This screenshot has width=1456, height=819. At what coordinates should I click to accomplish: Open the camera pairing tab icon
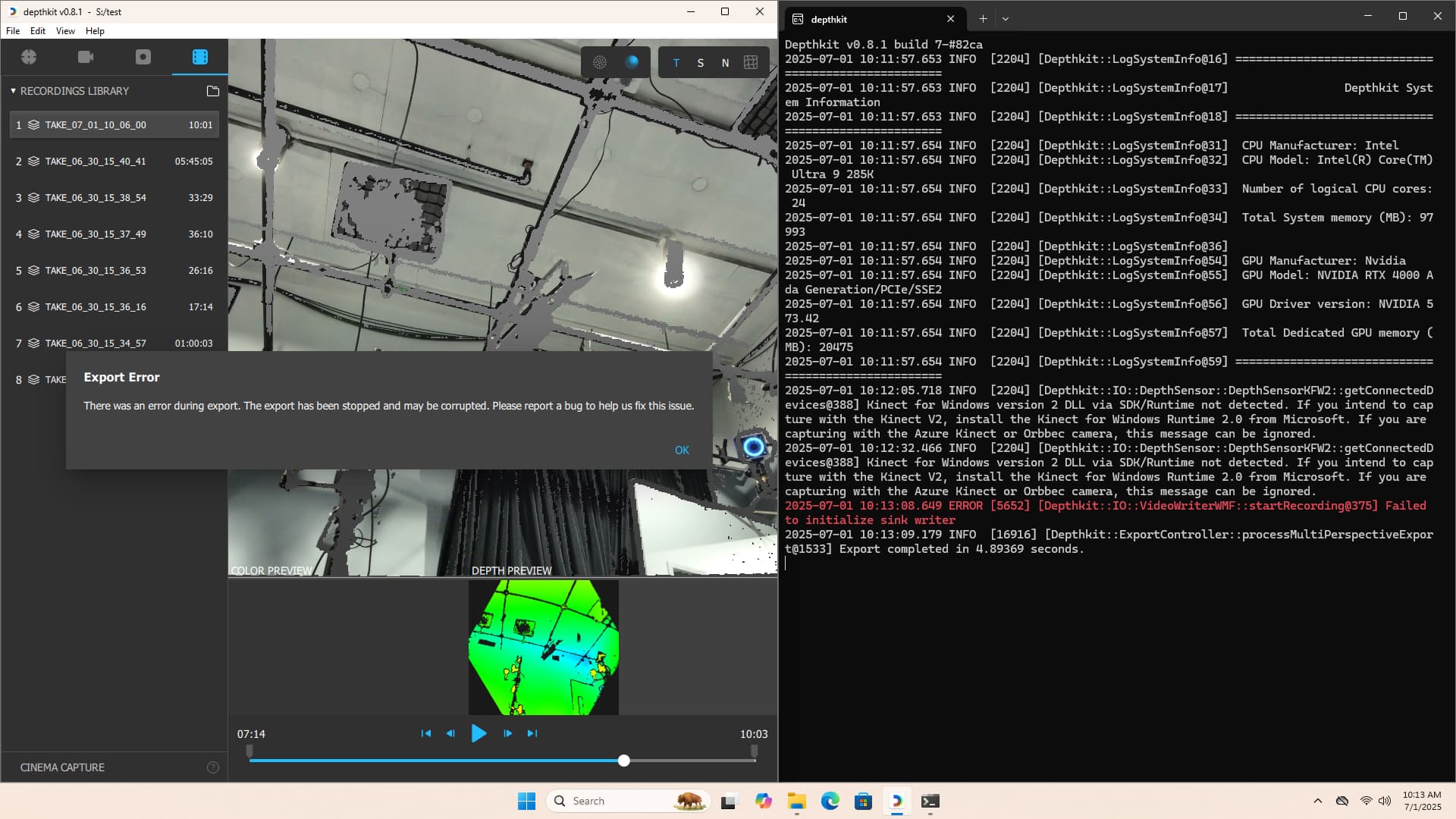[x=86, y=57]
